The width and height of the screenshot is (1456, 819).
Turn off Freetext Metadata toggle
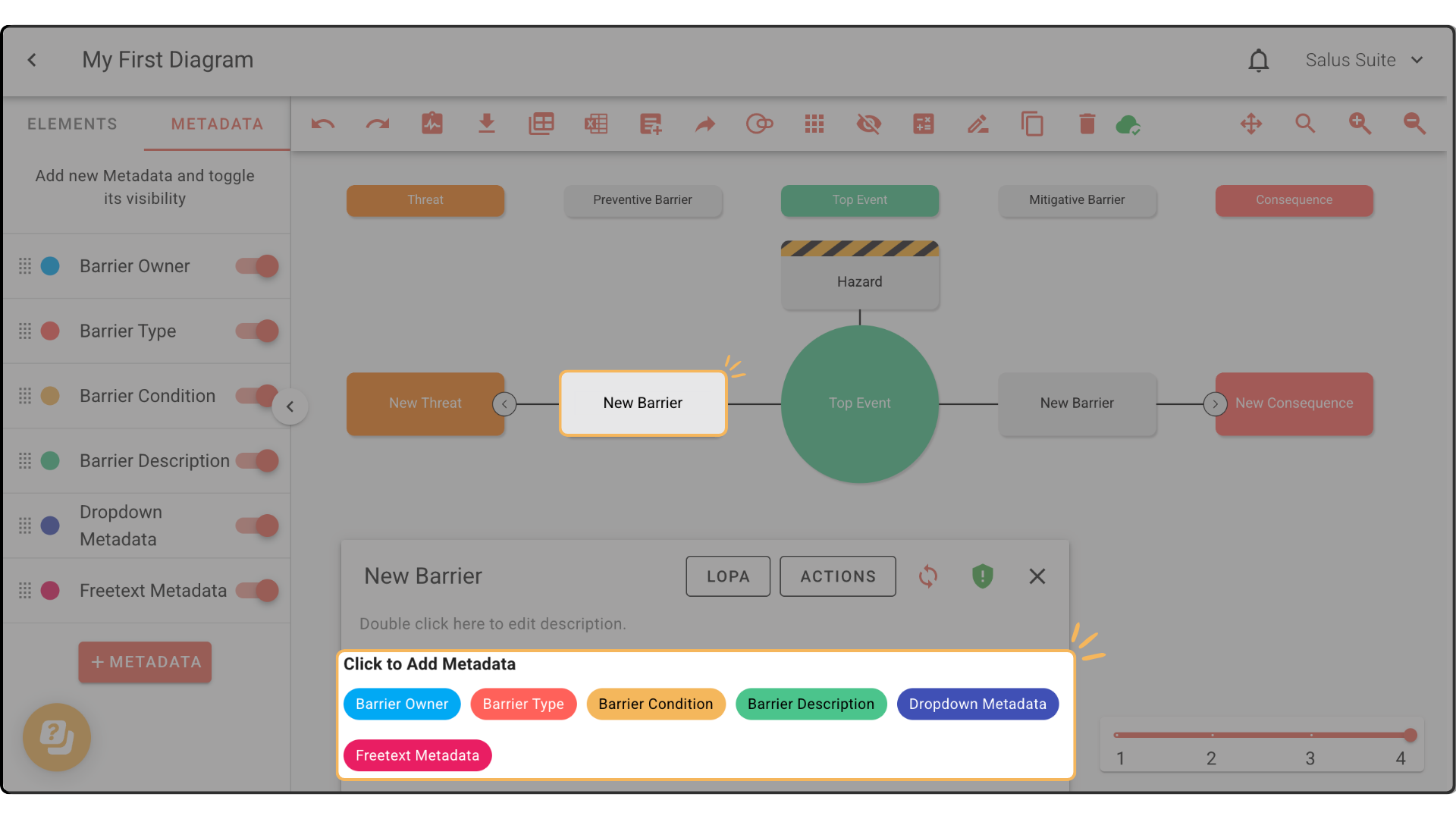[x=258, y=591]
